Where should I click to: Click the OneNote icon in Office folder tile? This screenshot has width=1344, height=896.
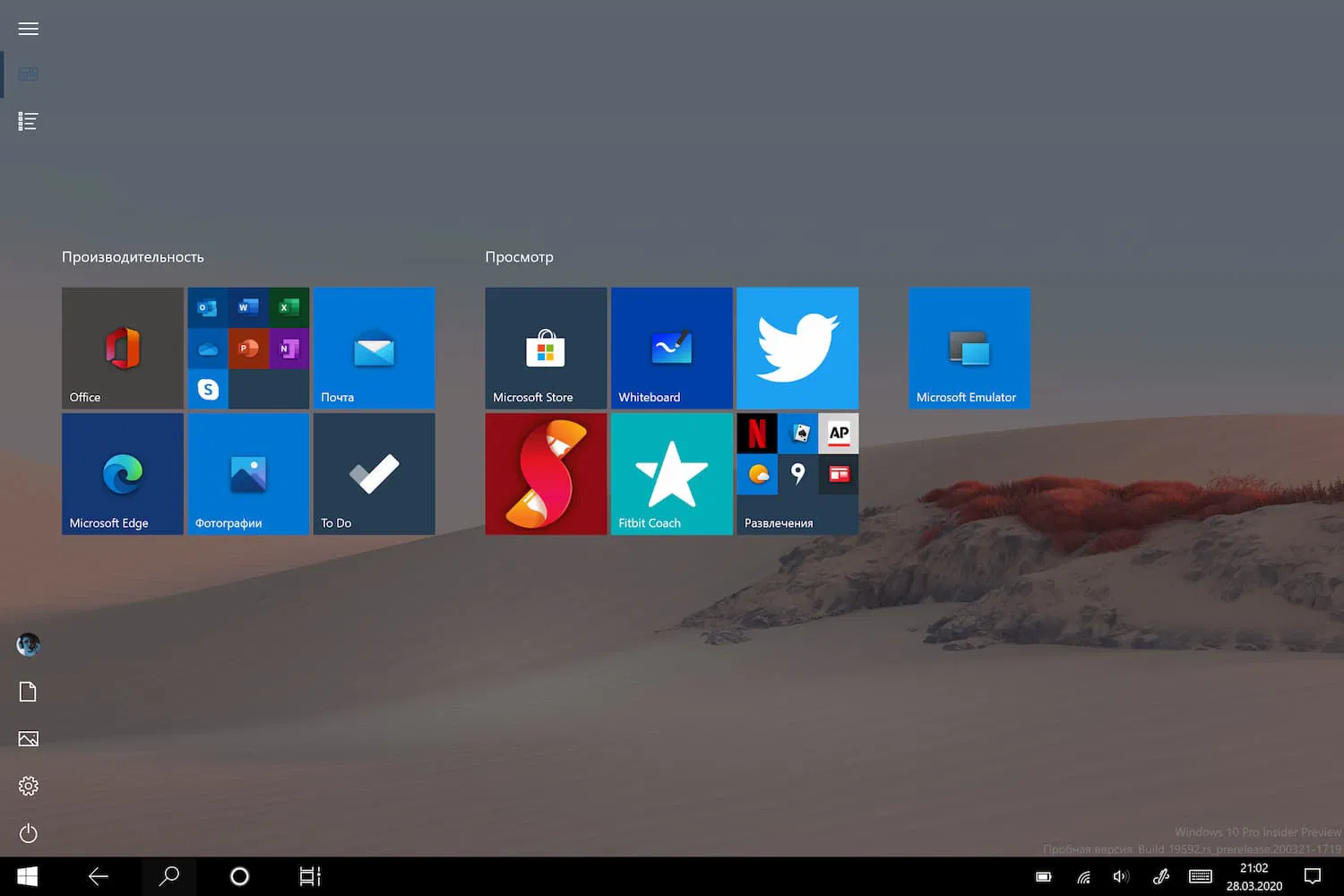tap(289, 349)
